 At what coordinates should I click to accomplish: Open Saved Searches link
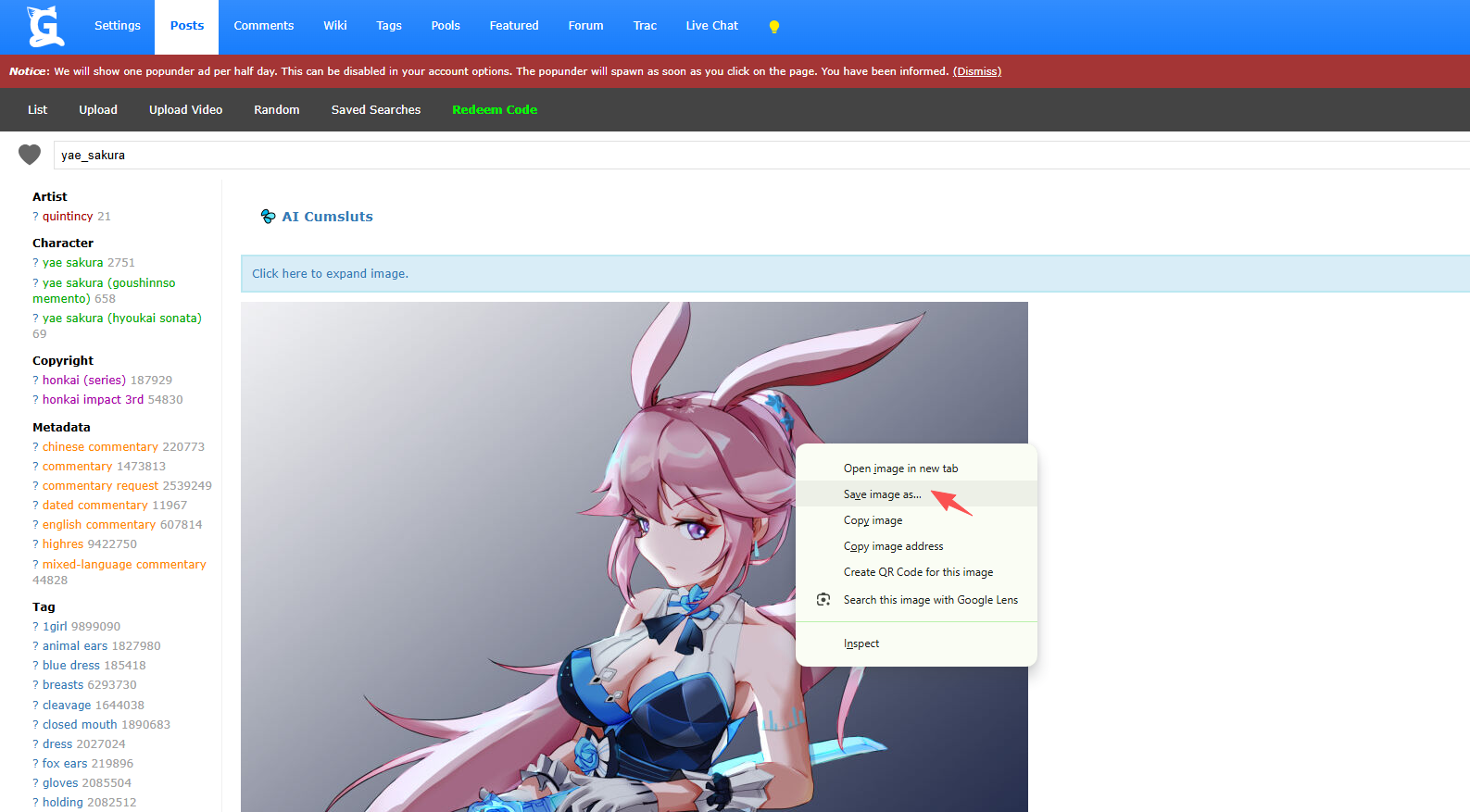[x=376, y=110]
